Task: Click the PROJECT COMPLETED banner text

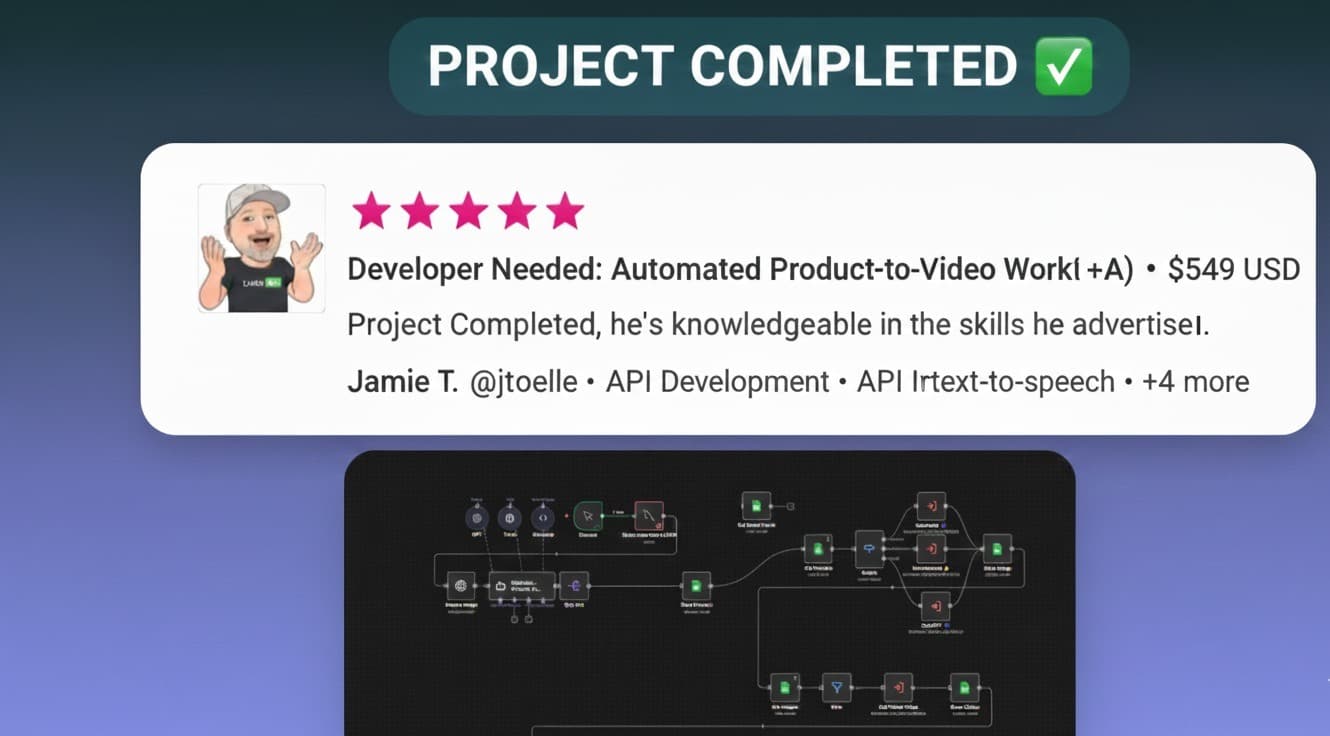Action: [x=722, y=67]
